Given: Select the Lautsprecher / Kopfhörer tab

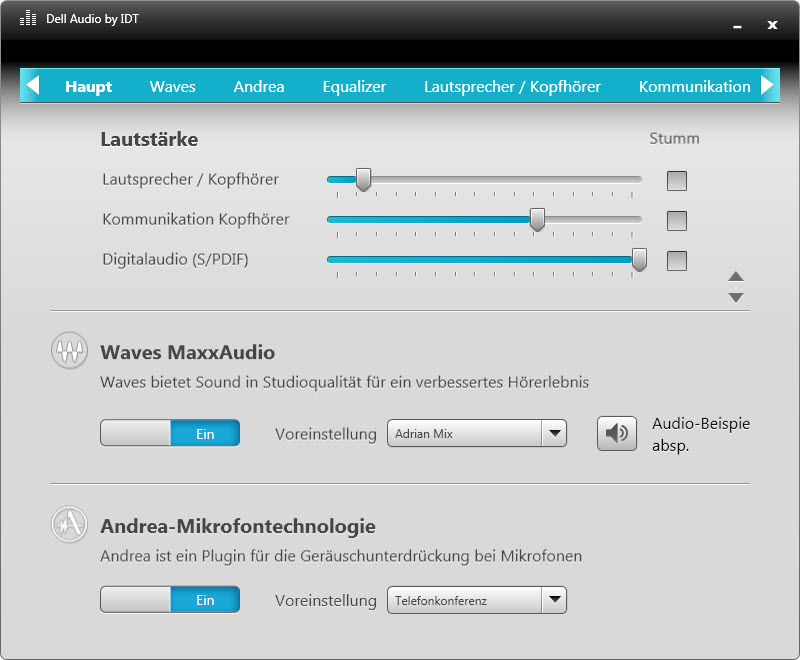Looking at the screenshot, I should [512, 87].
